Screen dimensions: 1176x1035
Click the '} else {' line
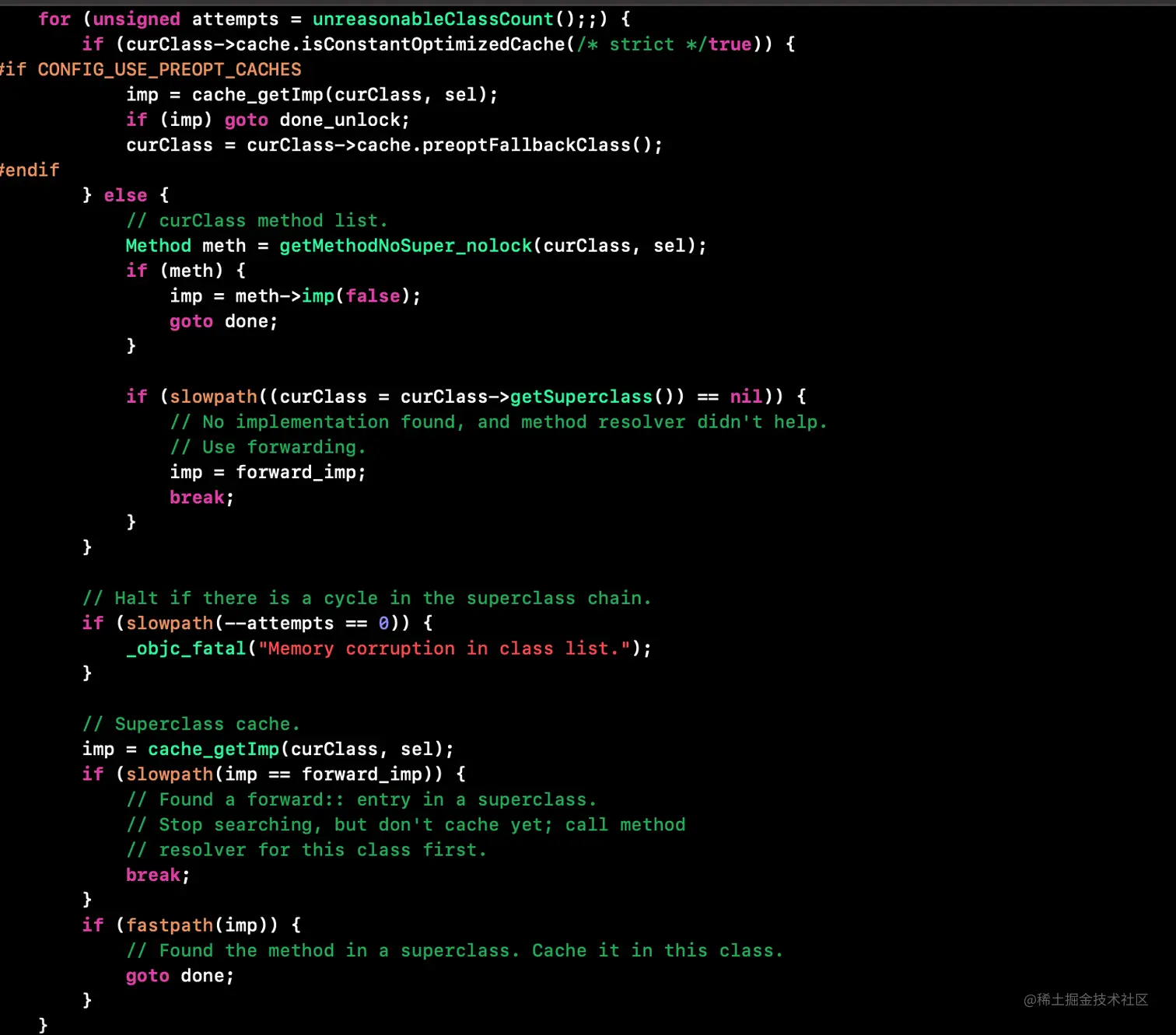tap(126, 195)
